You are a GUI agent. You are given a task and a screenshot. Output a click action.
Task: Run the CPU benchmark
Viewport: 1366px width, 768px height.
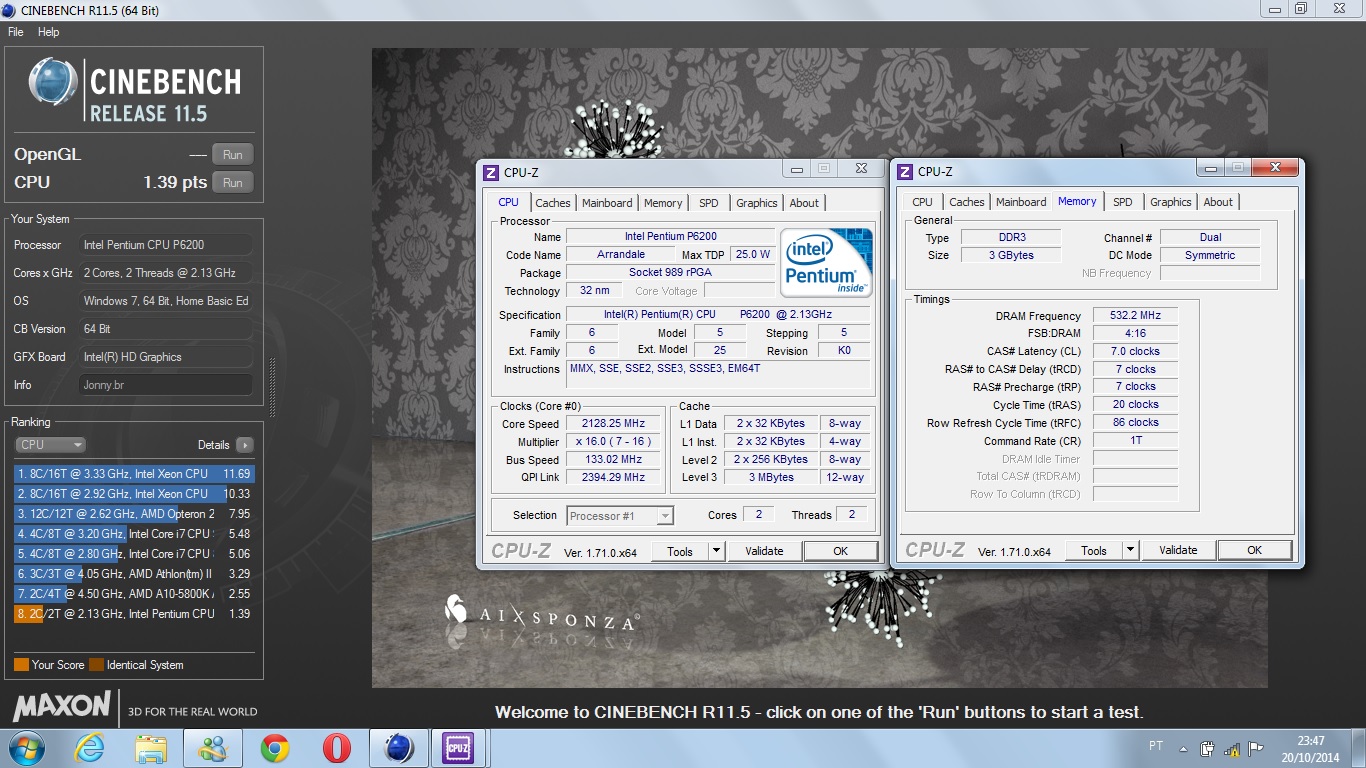[x=233, y=183]
